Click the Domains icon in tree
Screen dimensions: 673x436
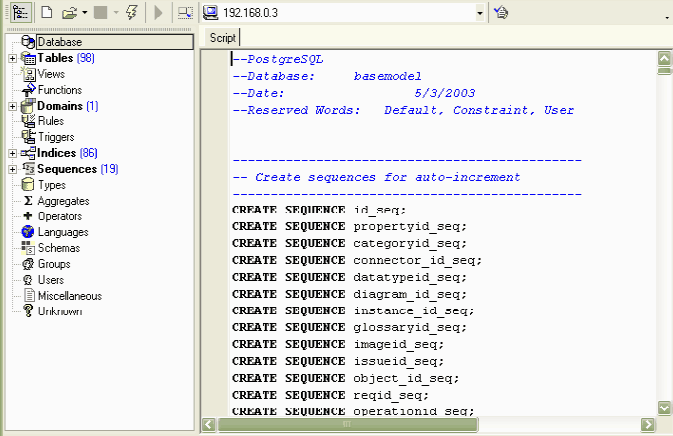[28, 106]
